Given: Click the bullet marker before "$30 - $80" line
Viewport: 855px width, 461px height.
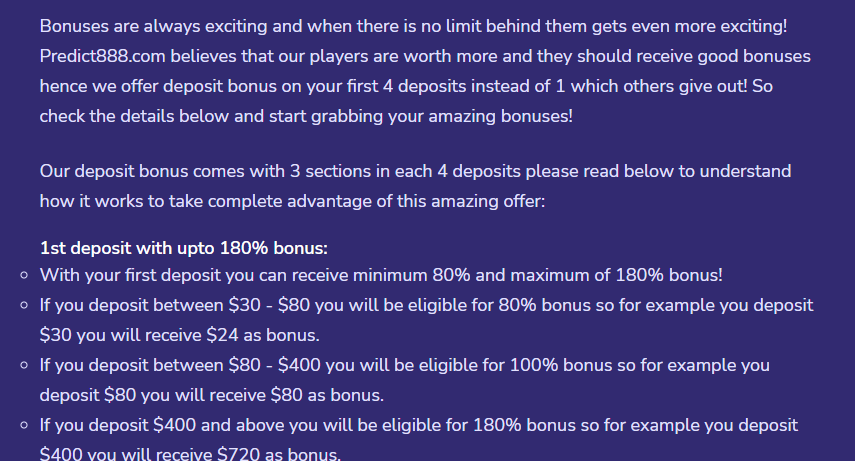Looking at the screenshot, I should click(24, 306).
